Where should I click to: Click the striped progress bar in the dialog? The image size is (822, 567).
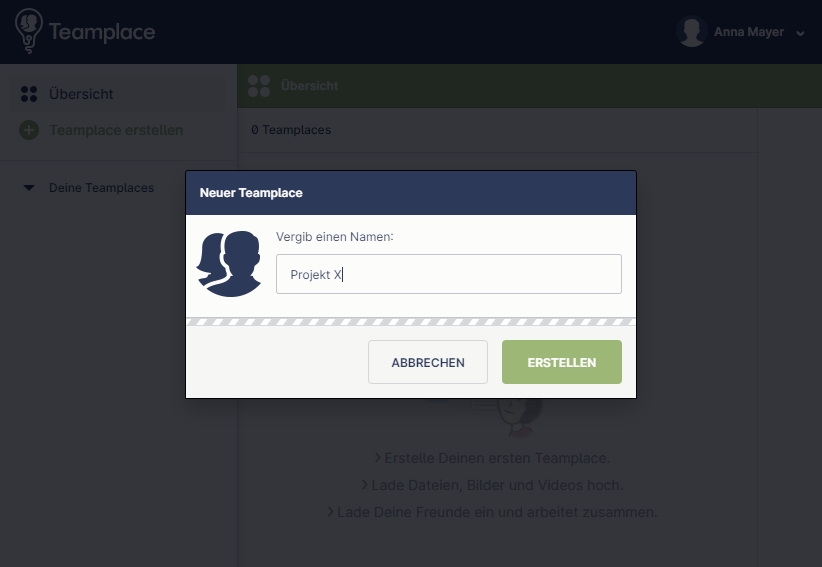click(411, 322)
